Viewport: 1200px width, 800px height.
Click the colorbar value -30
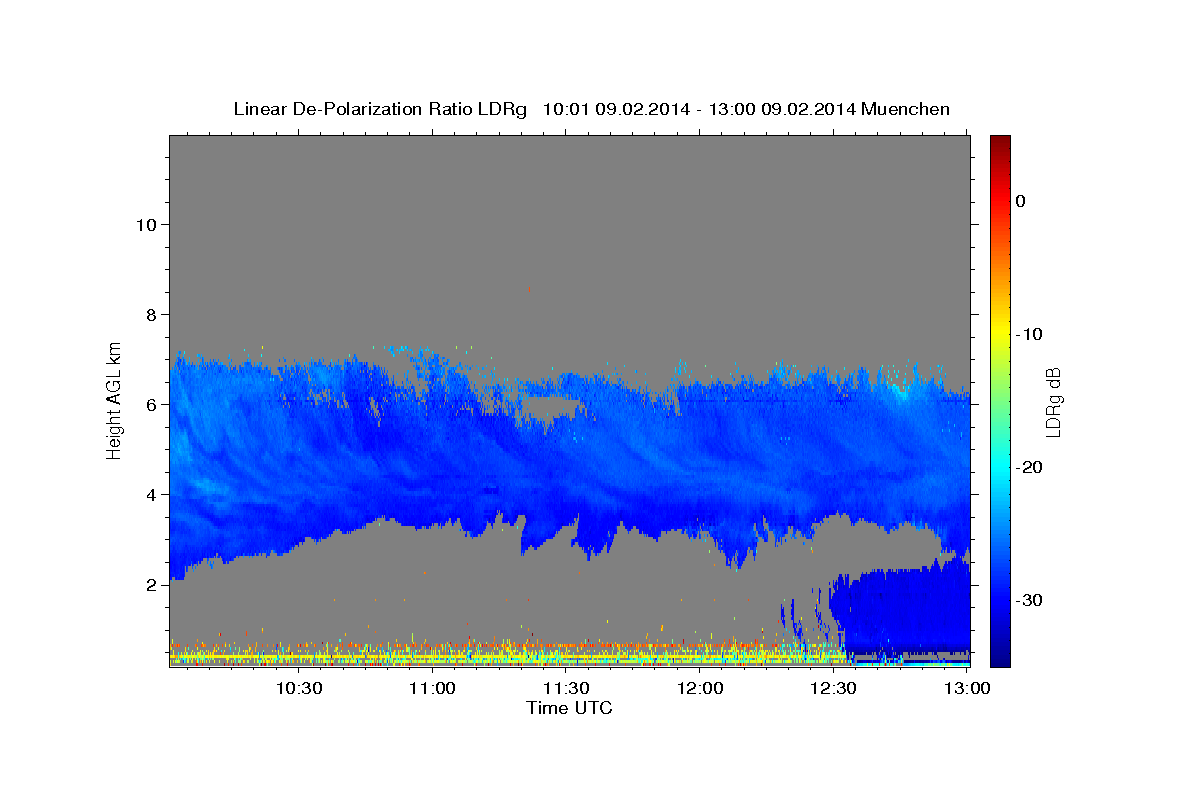(1028, 600)
